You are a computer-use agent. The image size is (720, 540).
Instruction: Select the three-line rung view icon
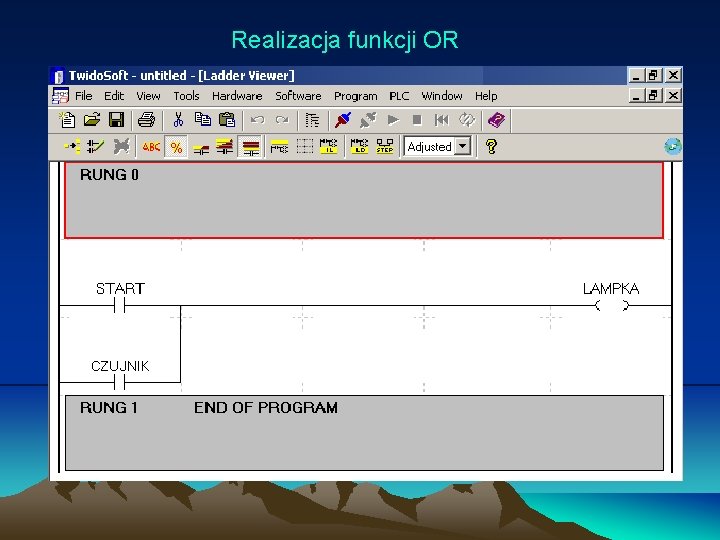[251, 147]
